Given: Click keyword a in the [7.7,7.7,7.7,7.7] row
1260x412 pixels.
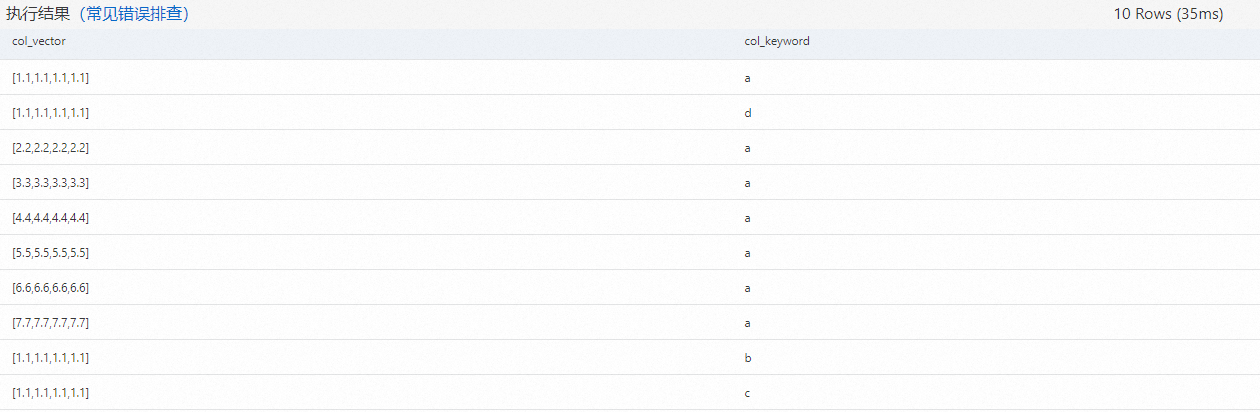Looking at the screenshot, I should coord(748,323).
